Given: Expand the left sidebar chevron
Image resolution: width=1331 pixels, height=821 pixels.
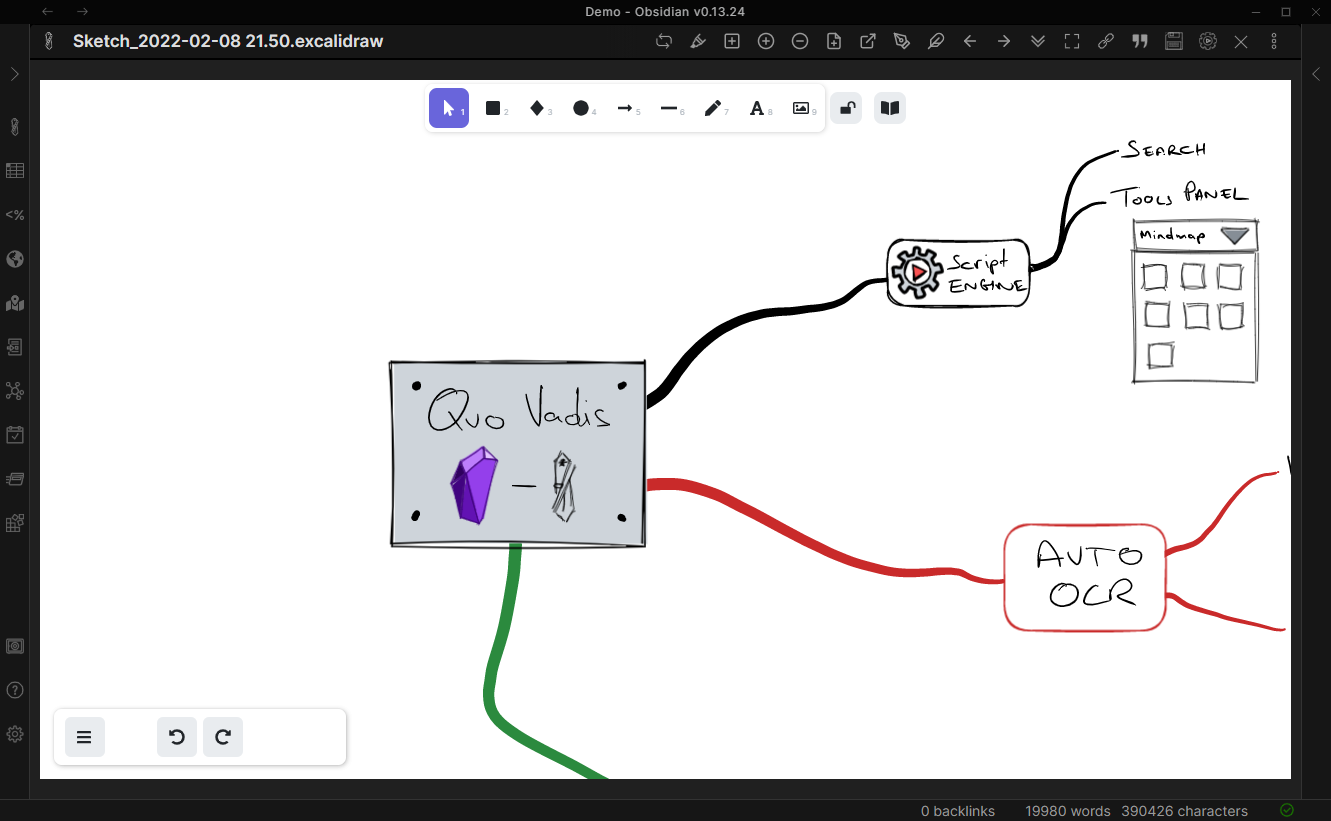Looking at the screenshot, I should tap(15, 74).
